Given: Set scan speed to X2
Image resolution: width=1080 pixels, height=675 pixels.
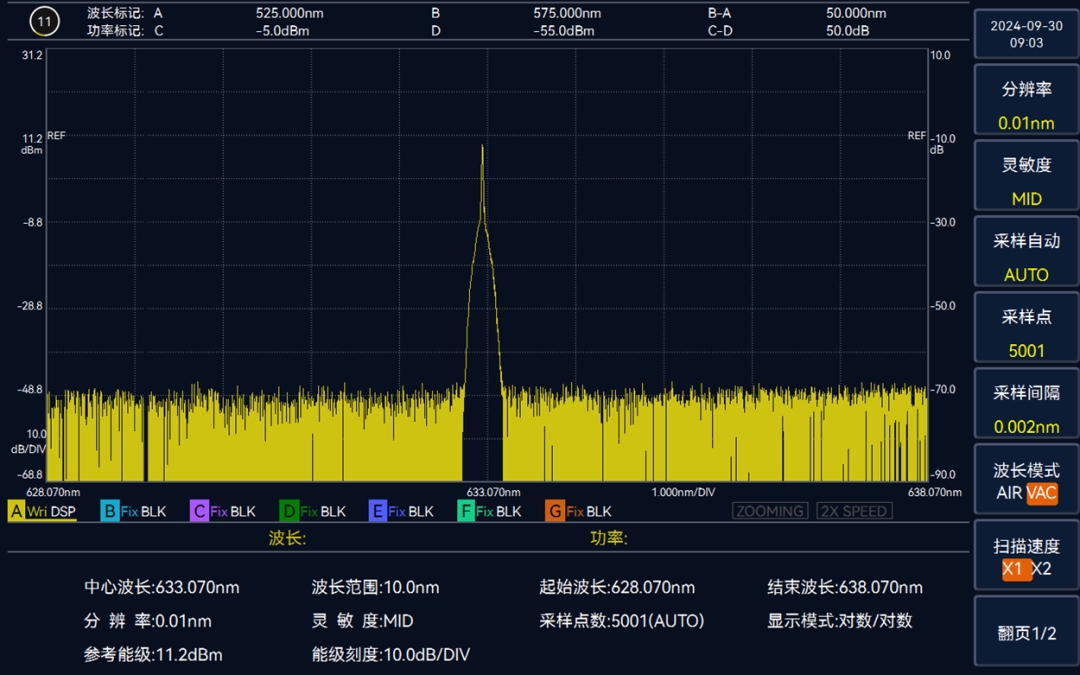Looking at the screenshot, I should (1042, 569).
